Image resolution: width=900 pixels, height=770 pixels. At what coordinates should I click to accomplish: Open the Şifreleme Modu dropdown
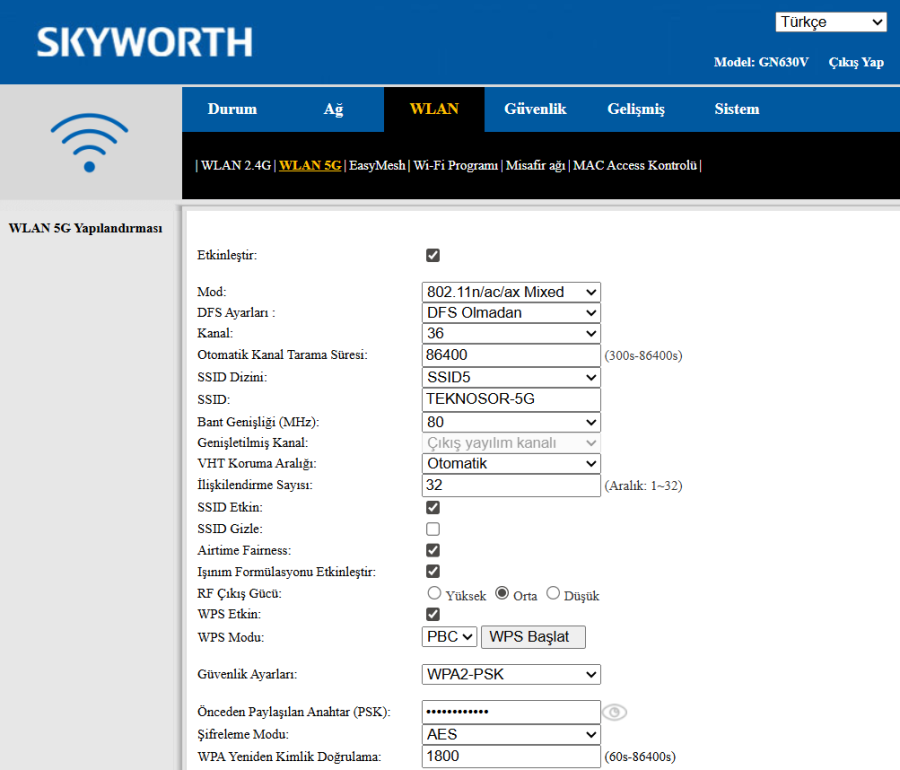[510, 734]
